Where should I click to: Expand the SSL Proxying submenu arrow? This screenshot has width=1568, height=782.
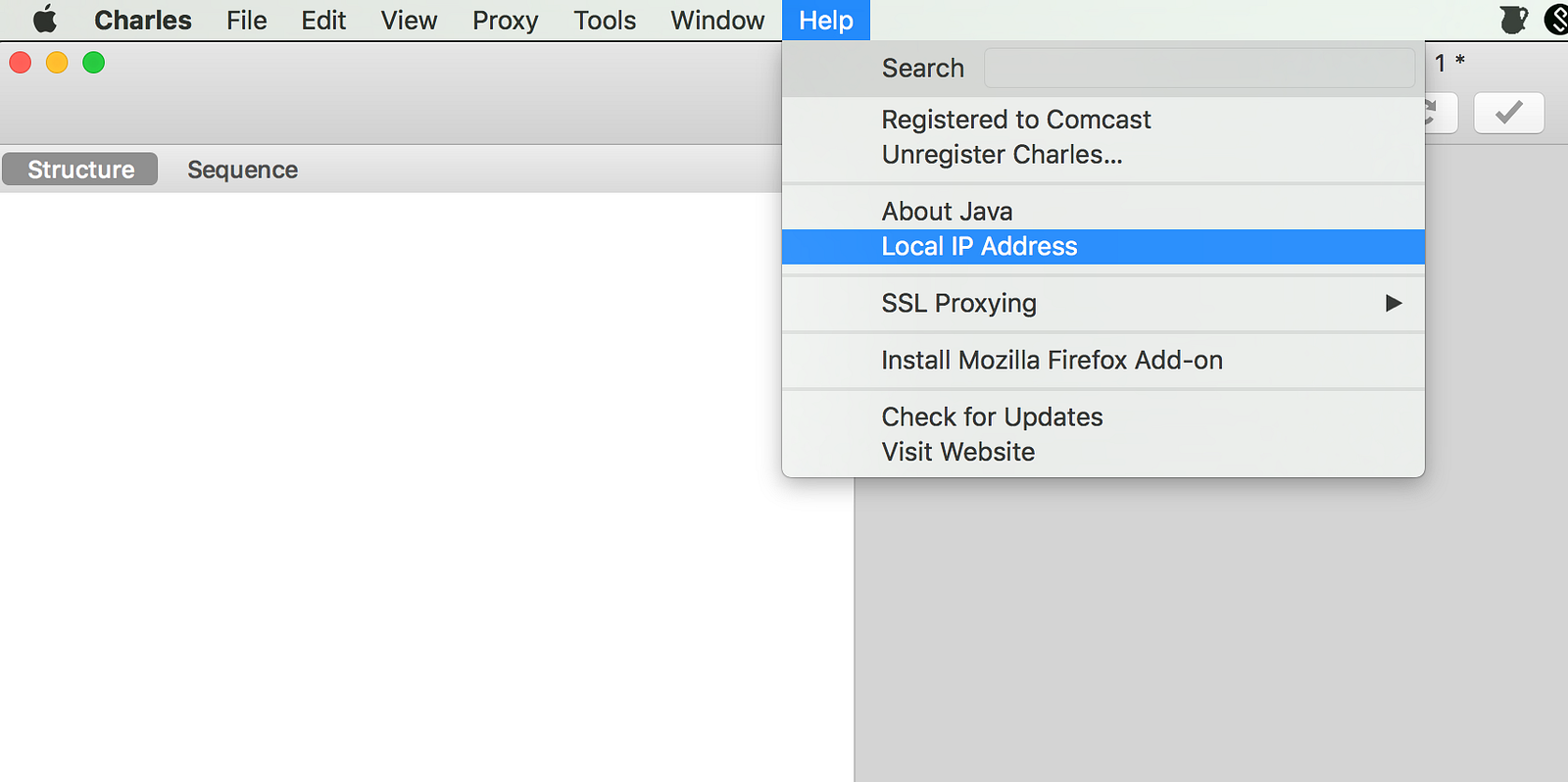[1393, 304]
